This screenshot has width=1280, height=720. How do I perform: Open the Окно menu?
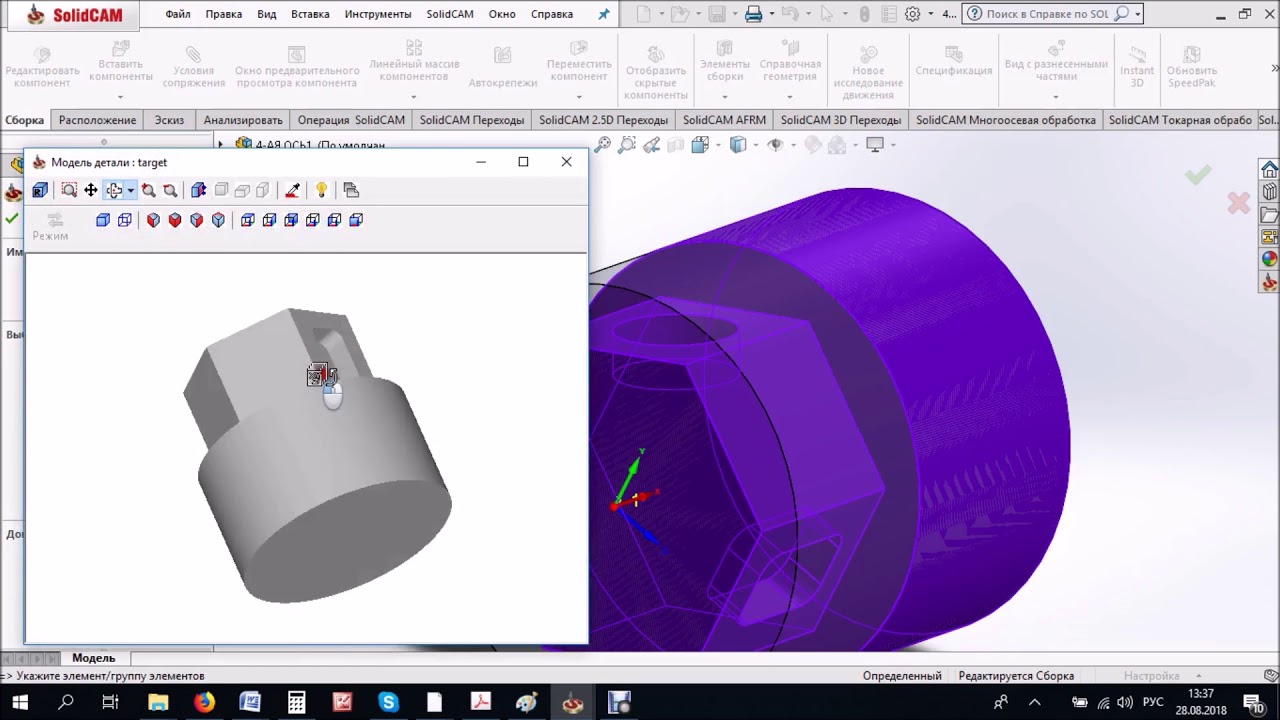pos(502,14)
